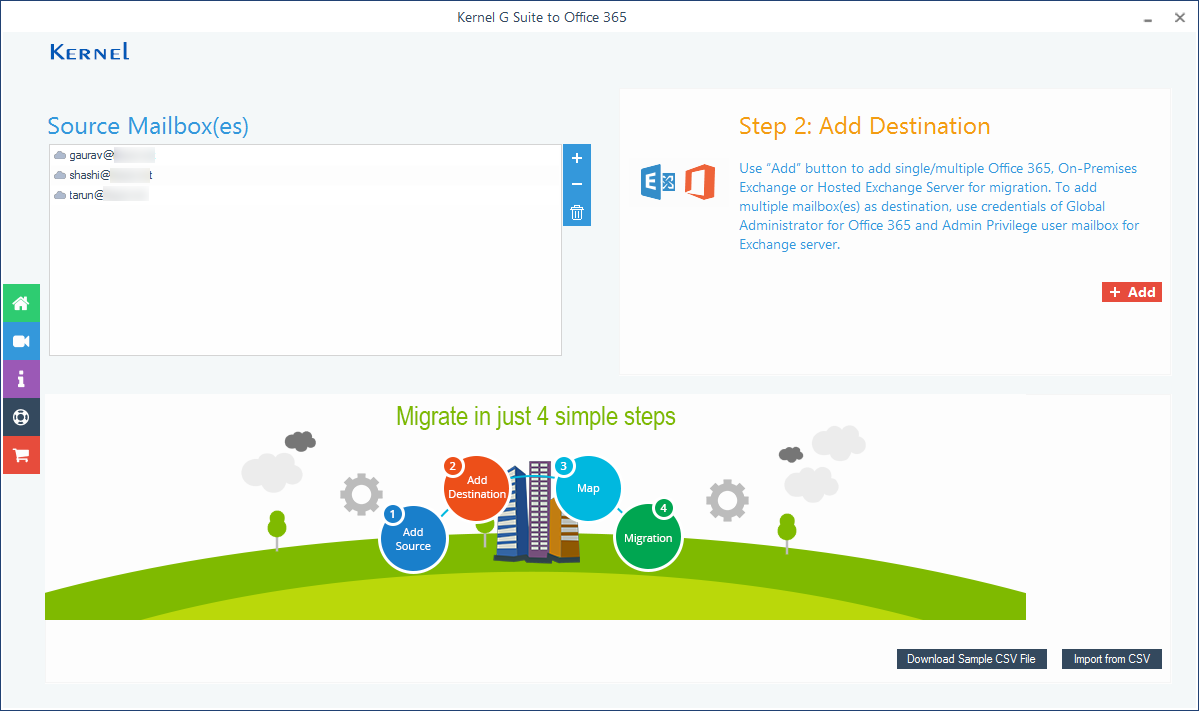Click the Add Source step circle

[413, 539]
